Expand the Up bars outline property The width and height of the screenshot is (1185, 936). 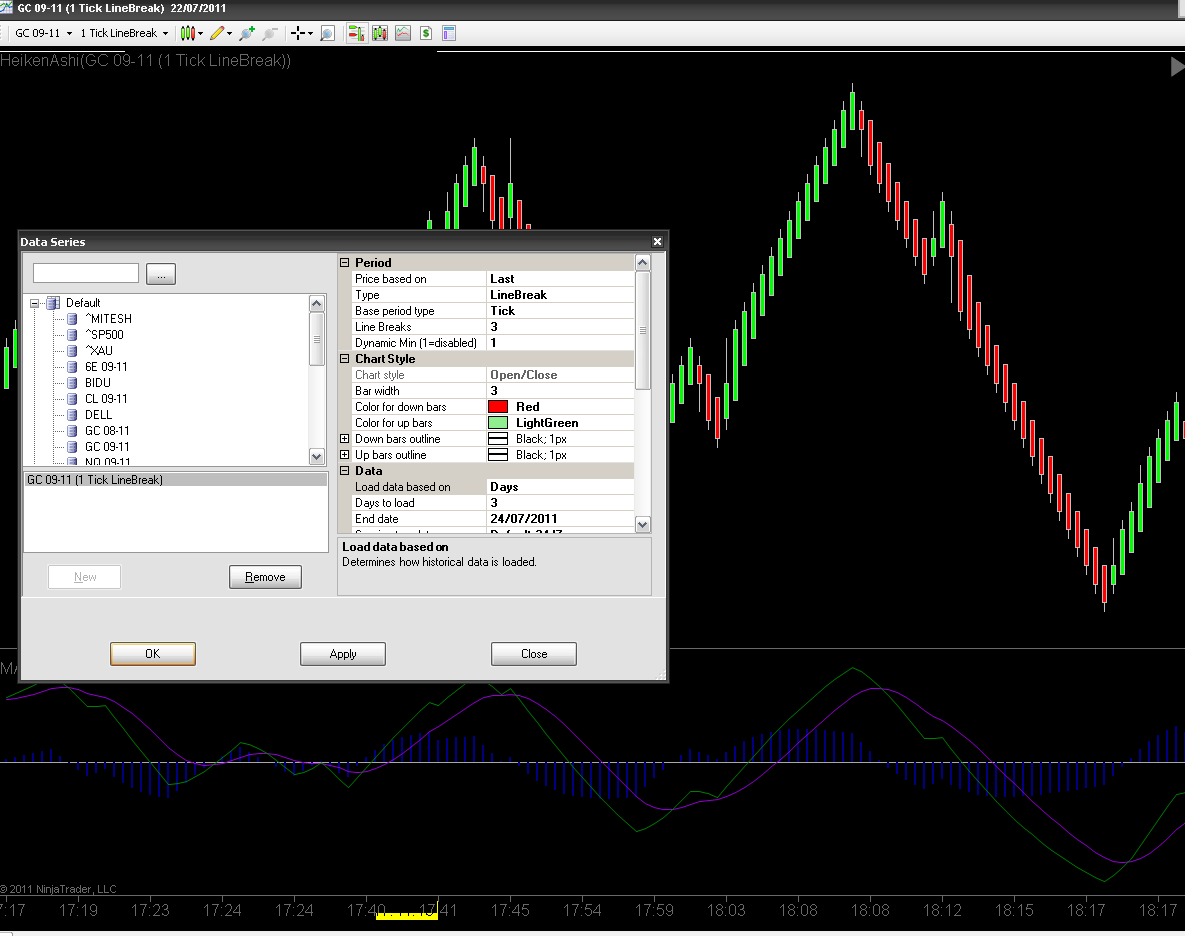coord(345,455)
